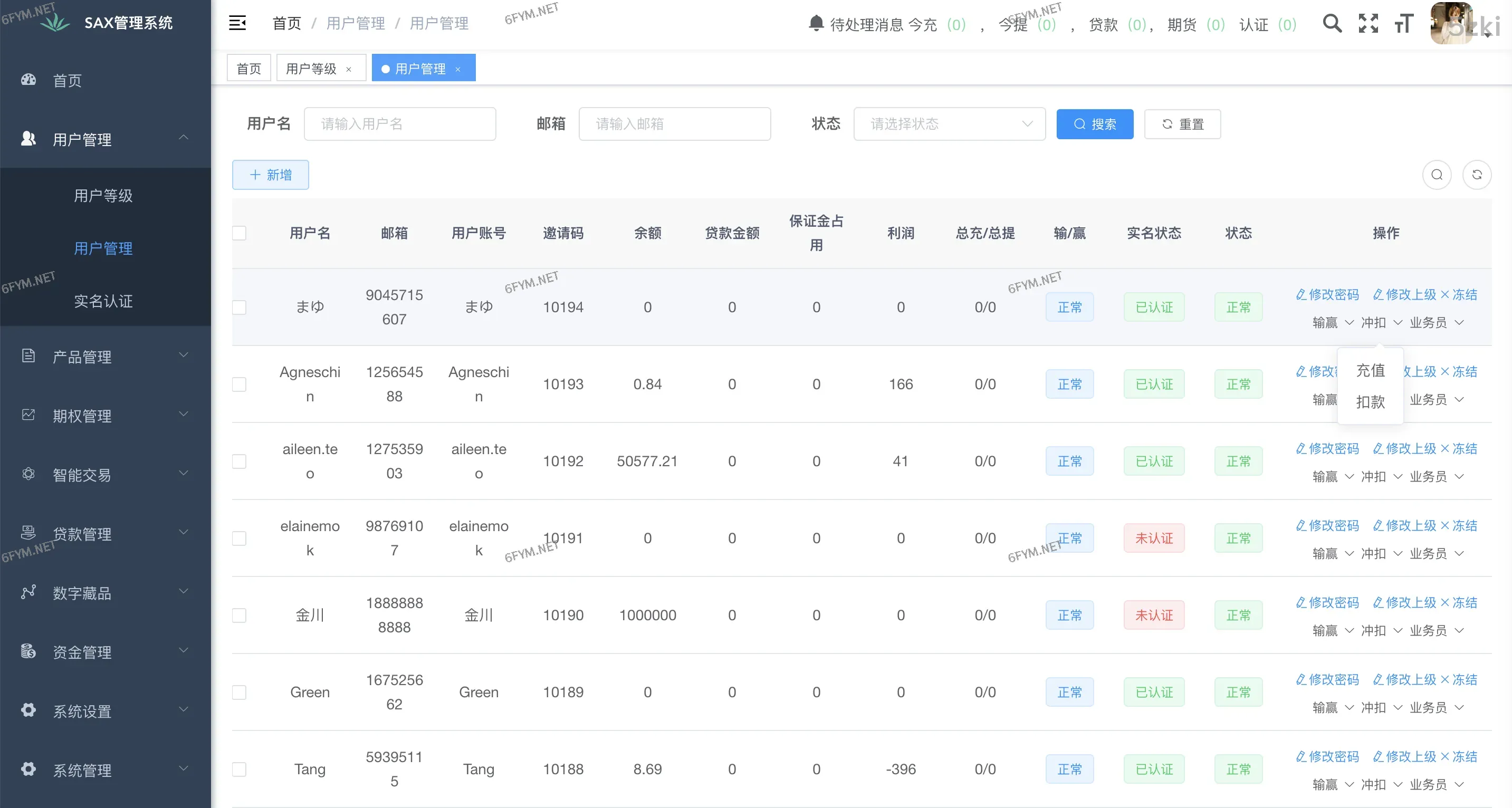Click the round table refresh icon

[1477, 175]
